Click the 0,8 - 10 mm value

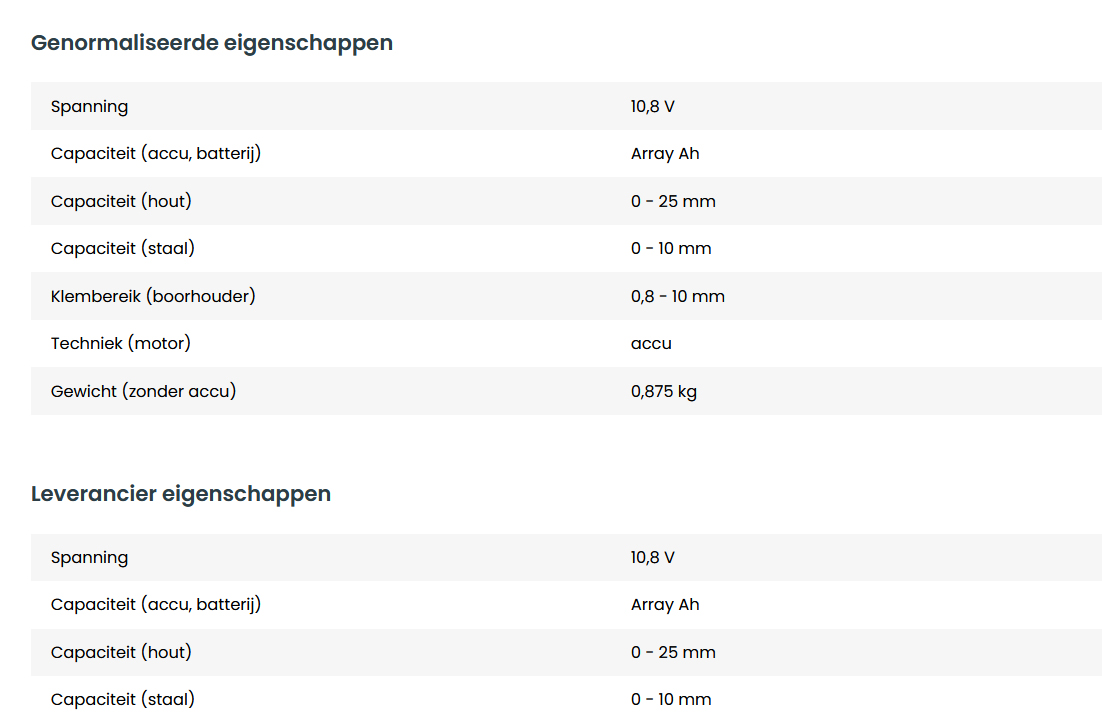coord(678,296)
